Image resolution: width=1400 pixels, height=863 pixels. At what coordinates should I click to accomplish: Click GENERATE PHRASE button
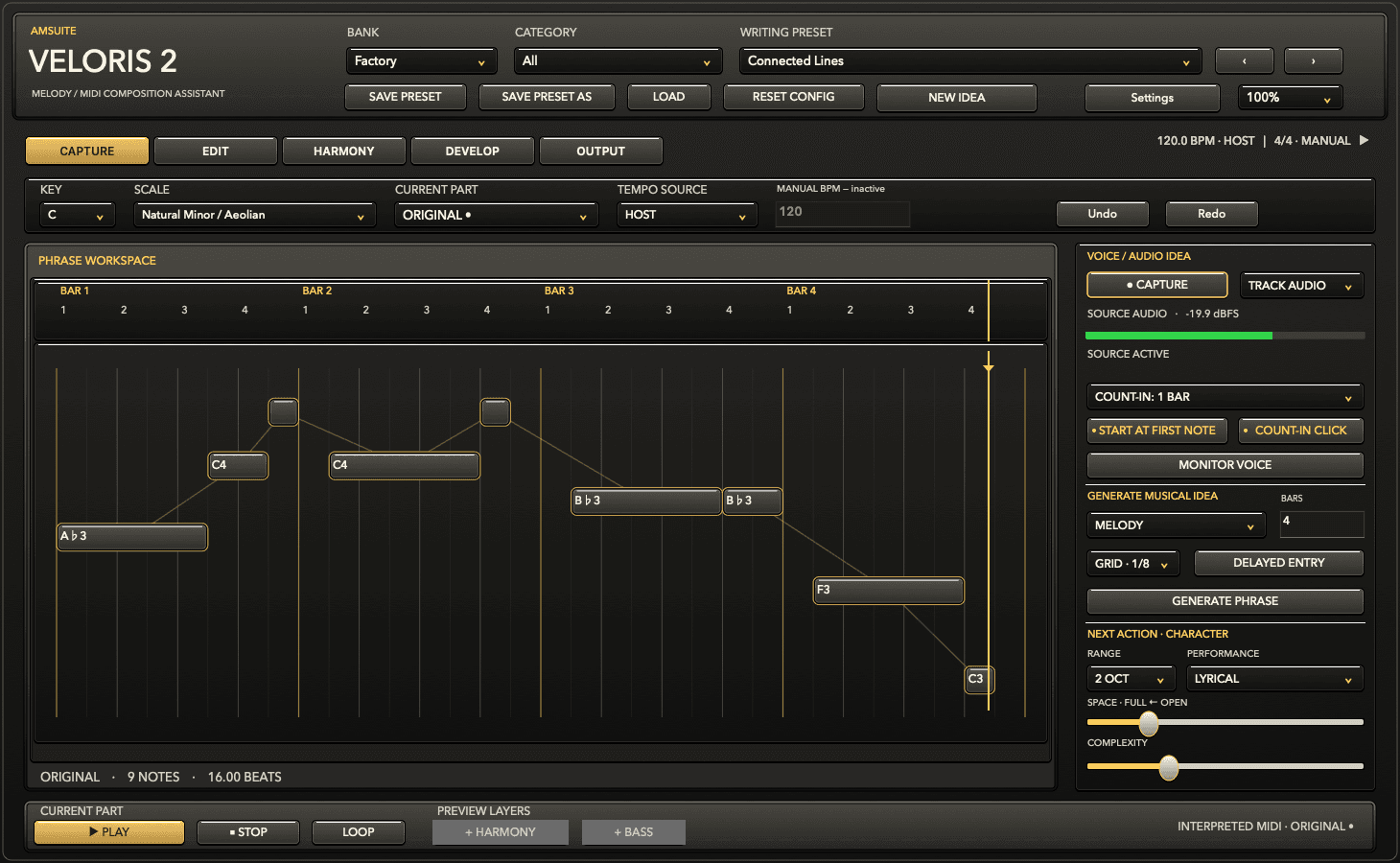(x=1225, y=601)
